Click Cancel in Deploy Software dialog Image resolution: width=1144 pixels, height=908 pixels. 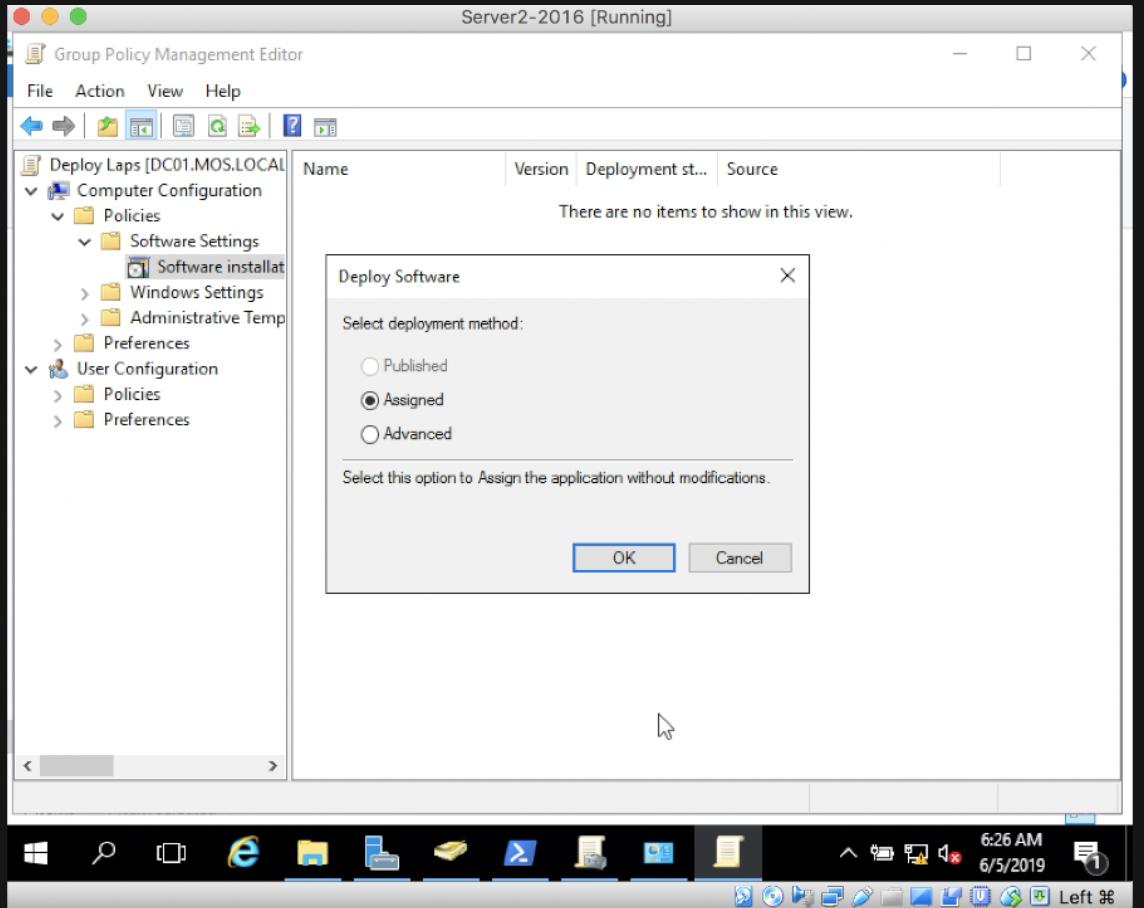click(740, 558)
